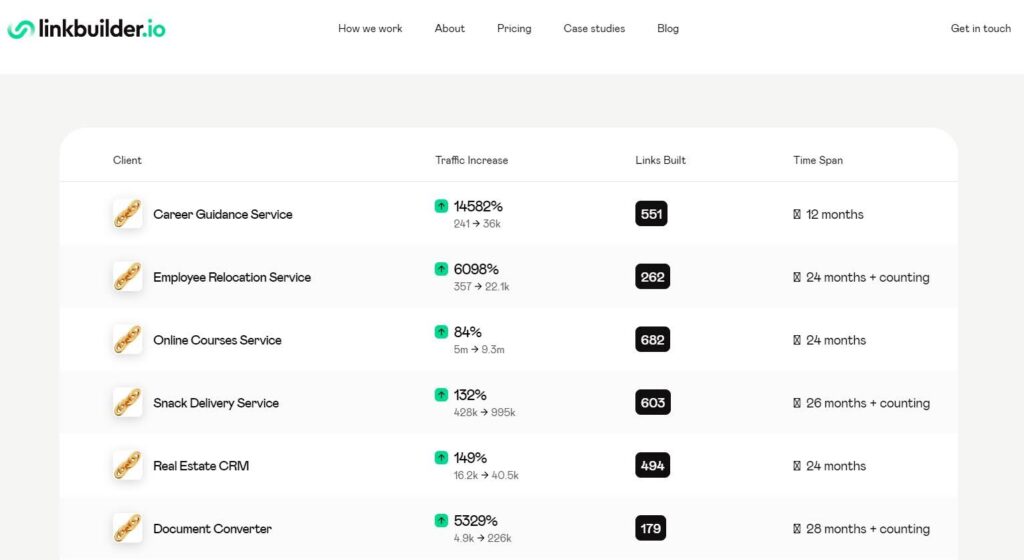Click the 179 links built badge
The width and height of the screenshot is (1024, 560).
[650, 529]
